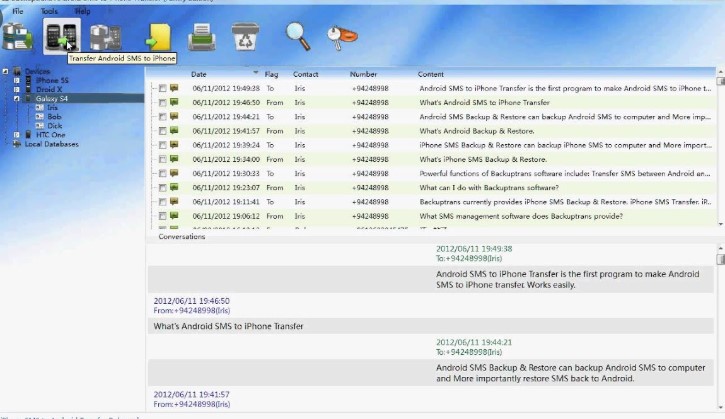Click the phone icon beside iPhone 5S
Image resolution: width=725 pixels, height=419 pixels.
coord(28,80)
